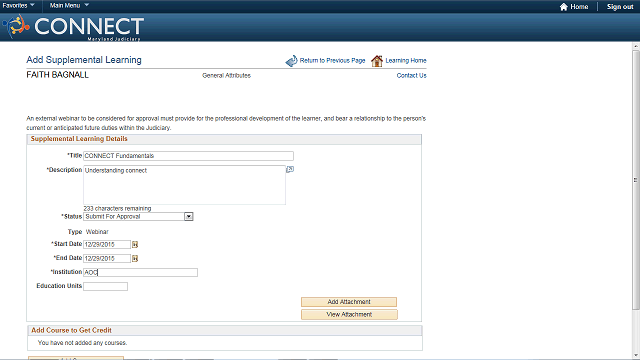
Task: Click the Return to Previous Page link
Action: 332,60
